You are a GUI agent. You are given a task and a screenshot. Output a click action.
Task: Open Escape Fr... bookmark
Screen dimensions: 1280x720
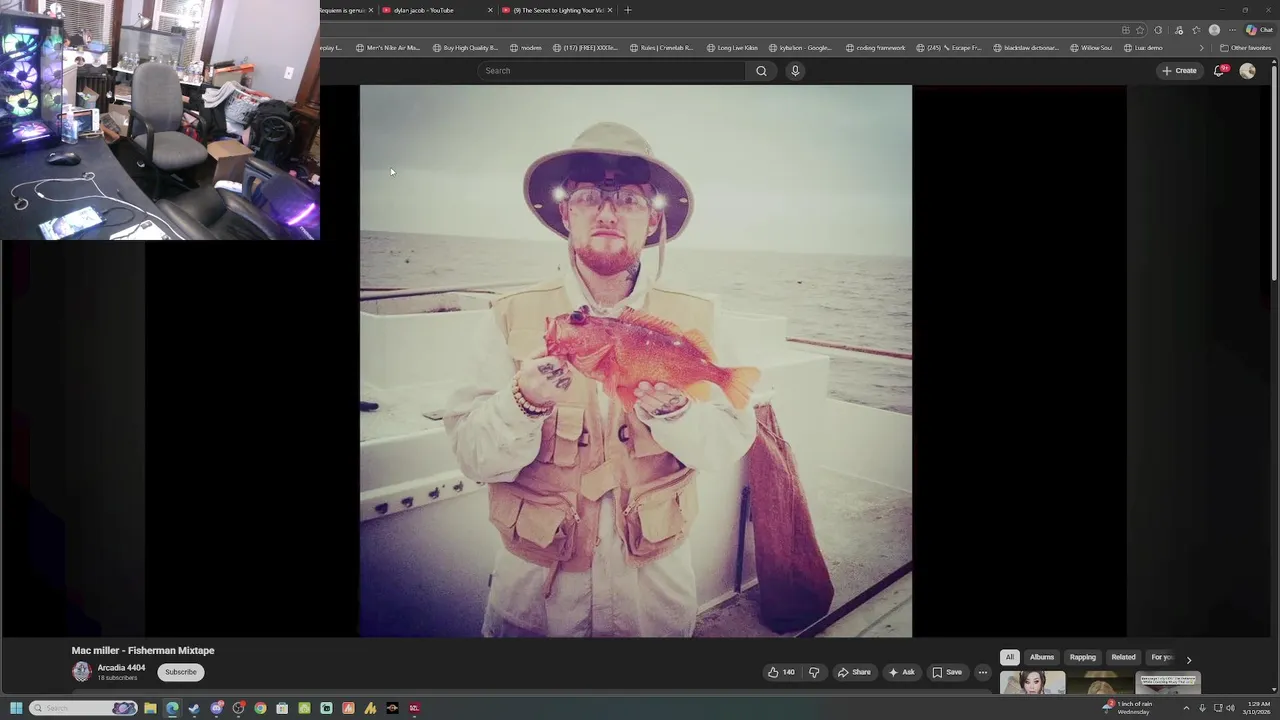pyautogui.click(x=949, y=48)
